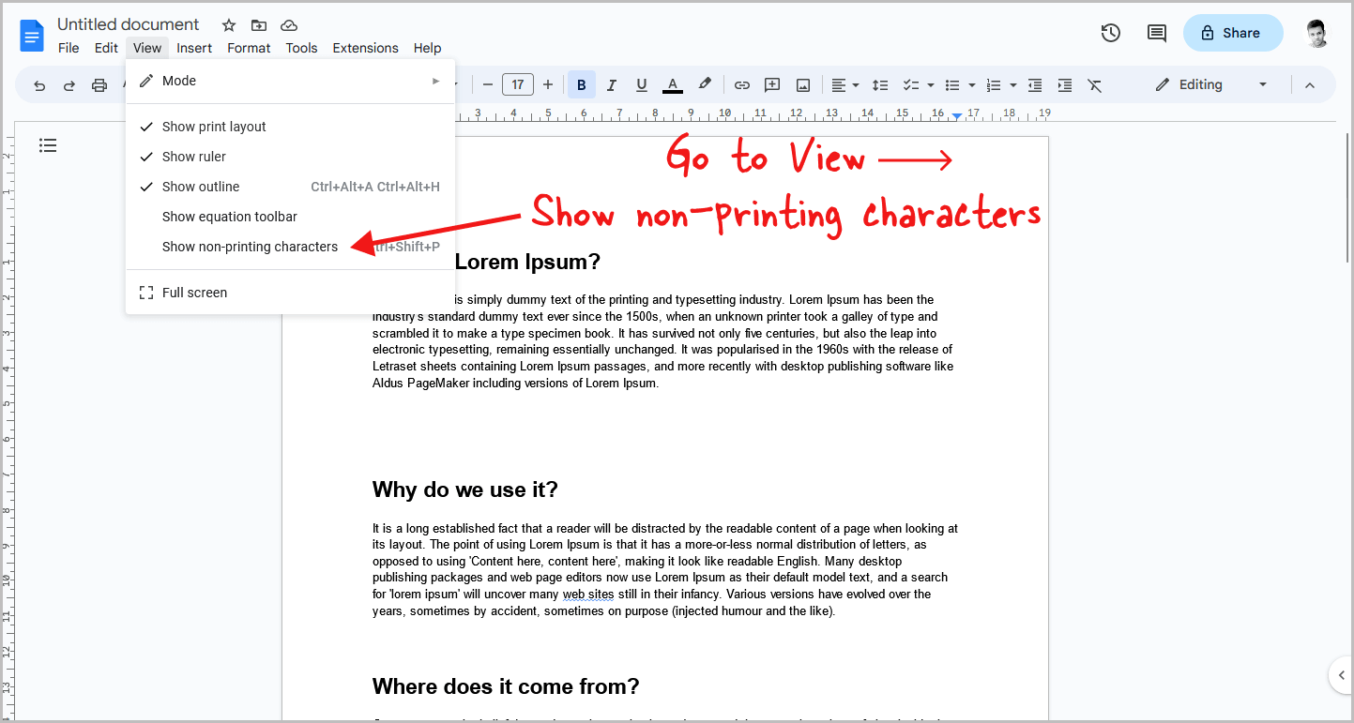Open the comments history icon
The width and height of the screenshot is (1354, 723).
point(1157,33)
